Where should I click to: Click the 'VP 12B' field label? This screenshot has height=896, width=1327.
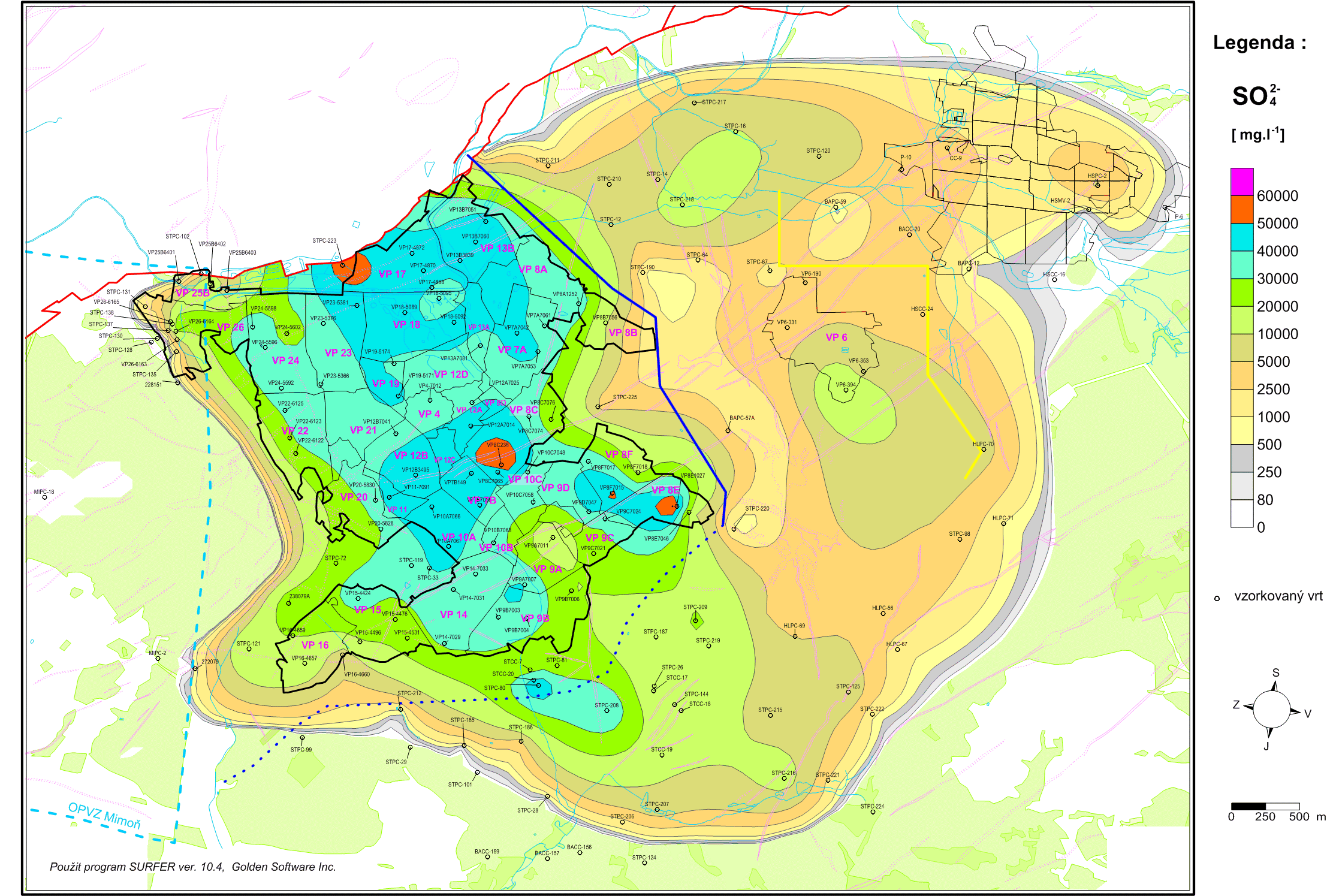tap(411, 455)
